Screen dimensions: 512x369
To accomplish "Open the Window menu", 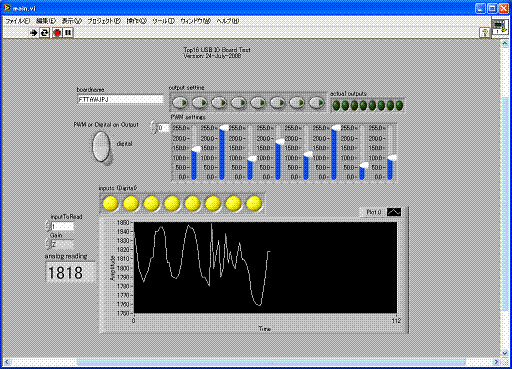I will (x=195, y=21).
